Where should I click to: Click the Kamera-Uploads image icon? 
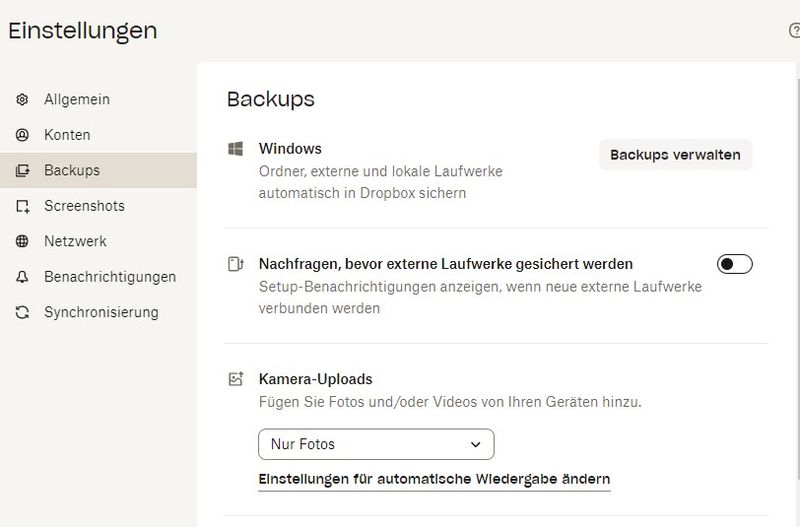[236, 379]
